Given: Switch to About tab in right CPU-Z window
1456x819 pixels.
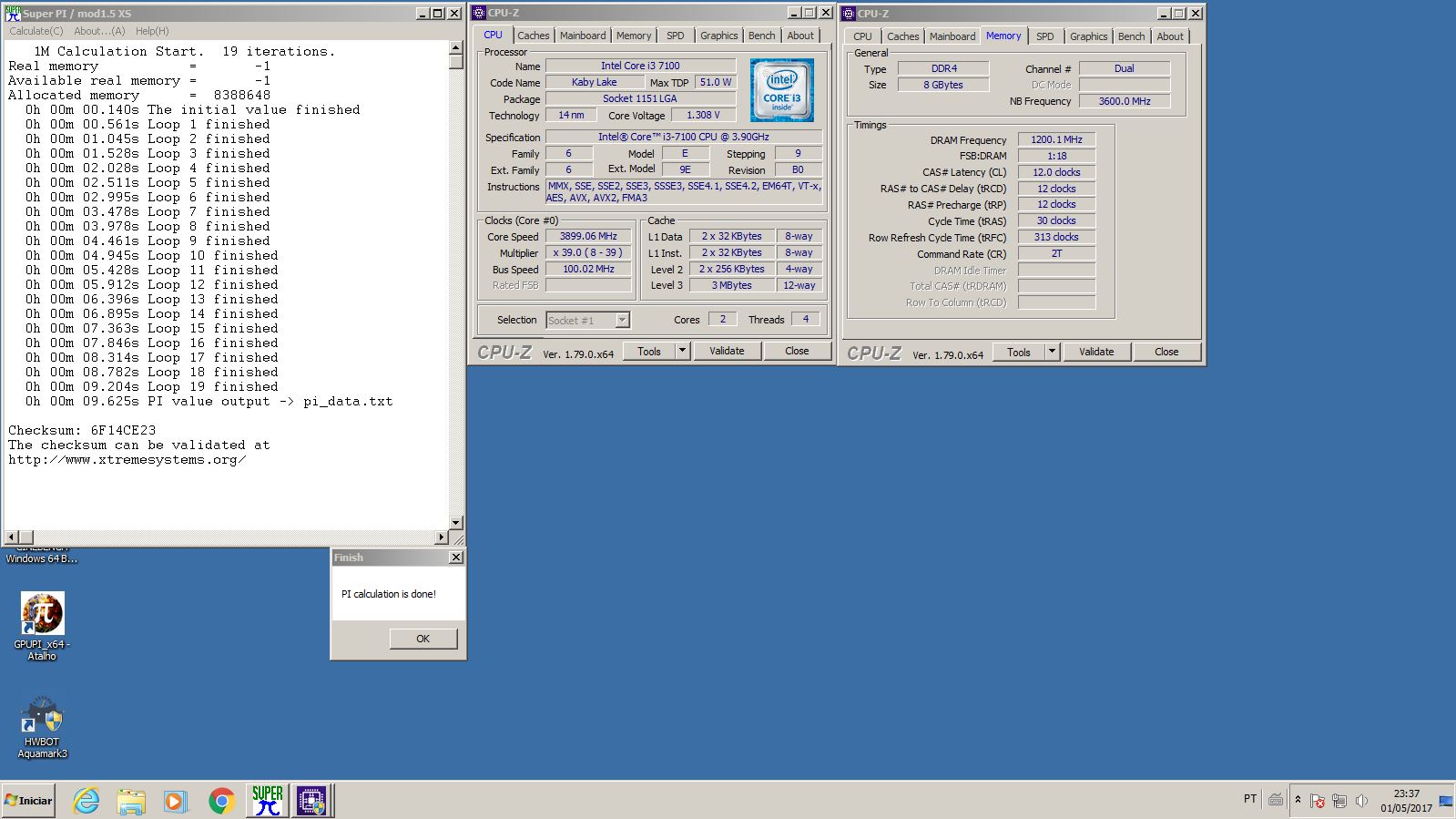Looking at the screenshot, I should click(x=1171, y=36).
